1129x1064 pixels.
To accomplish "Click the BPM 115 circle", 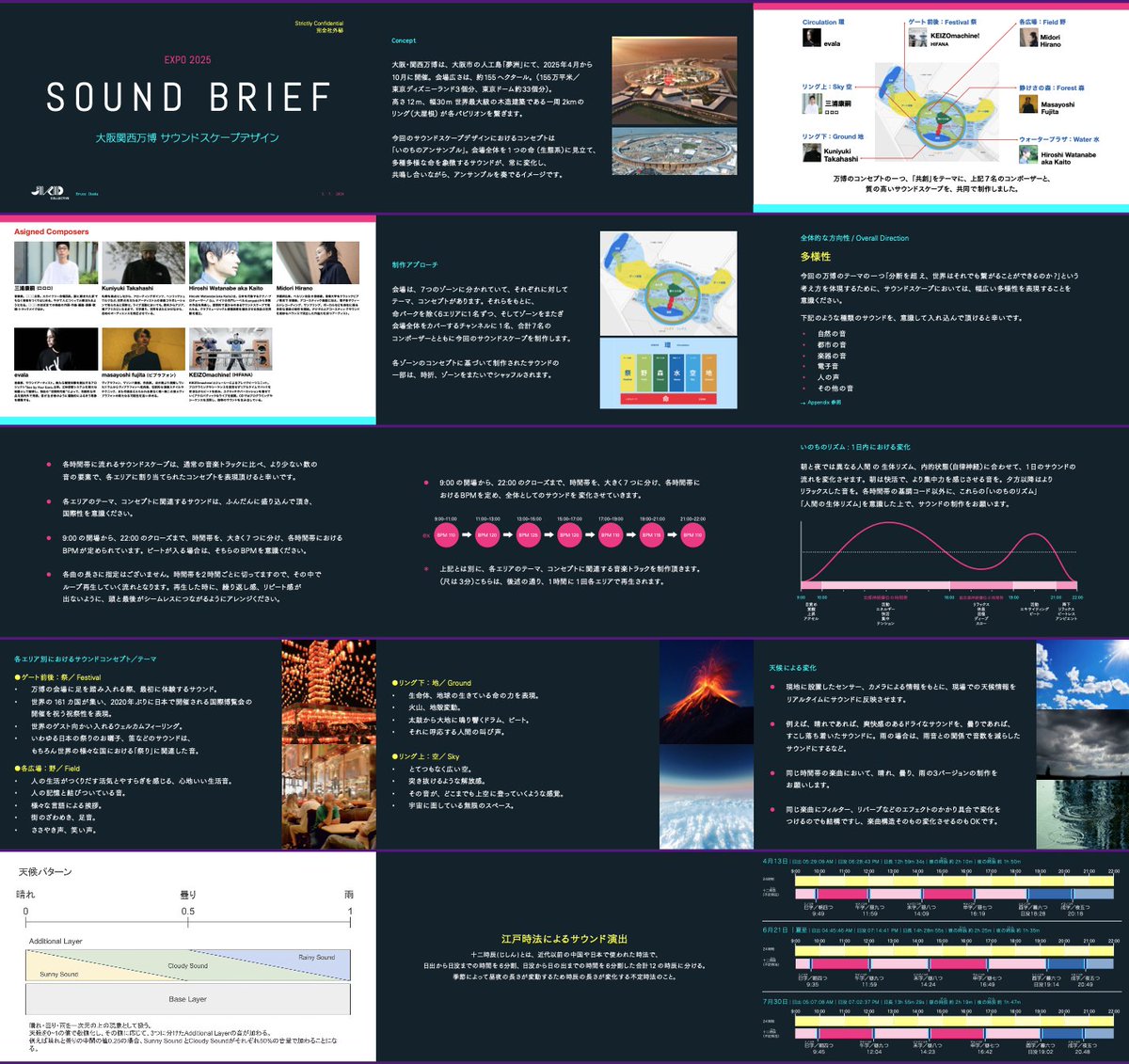I will coord(651,535).
